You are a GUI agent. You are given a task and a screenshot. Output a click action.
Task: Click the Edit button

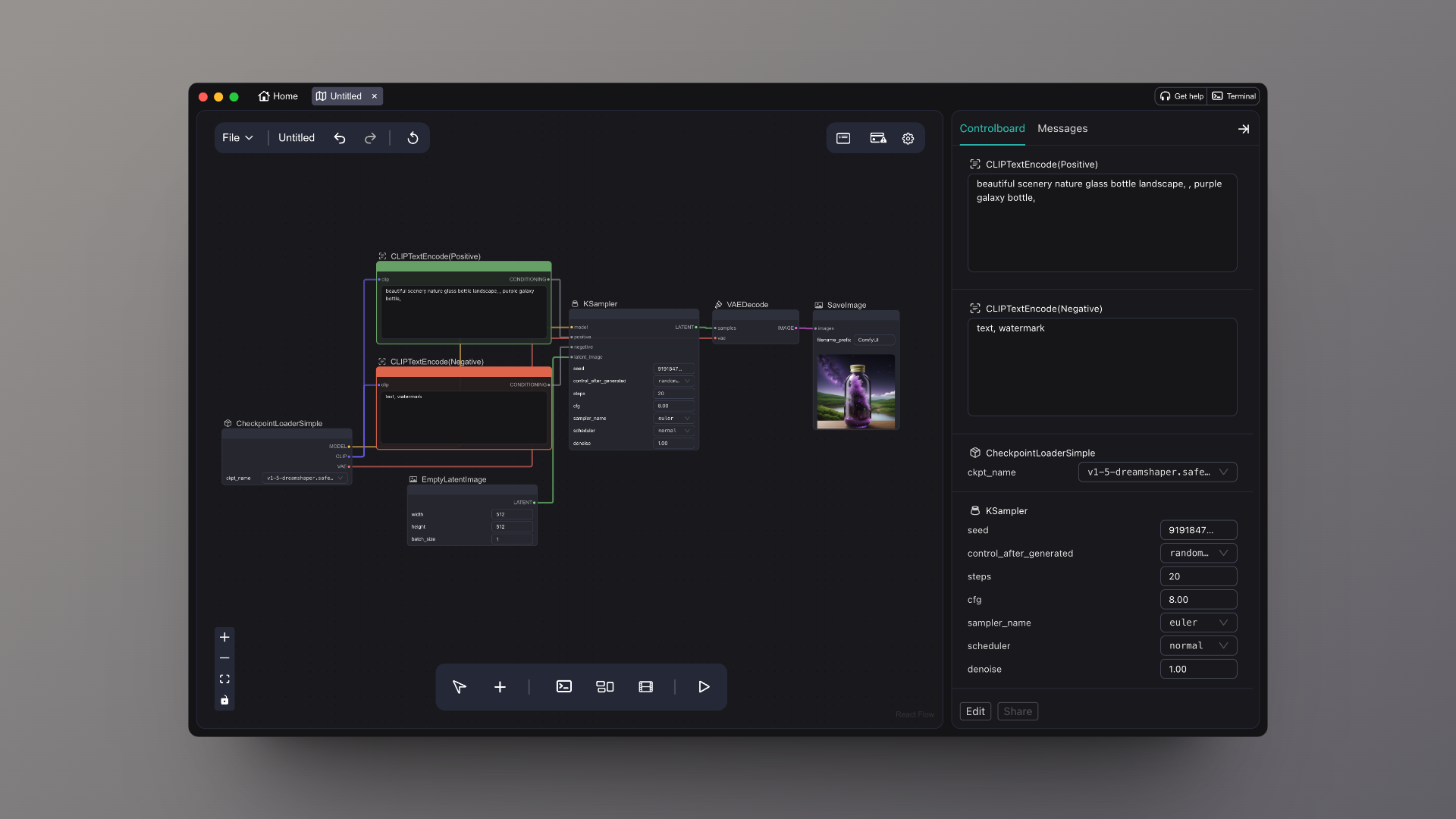pos(975,711)
